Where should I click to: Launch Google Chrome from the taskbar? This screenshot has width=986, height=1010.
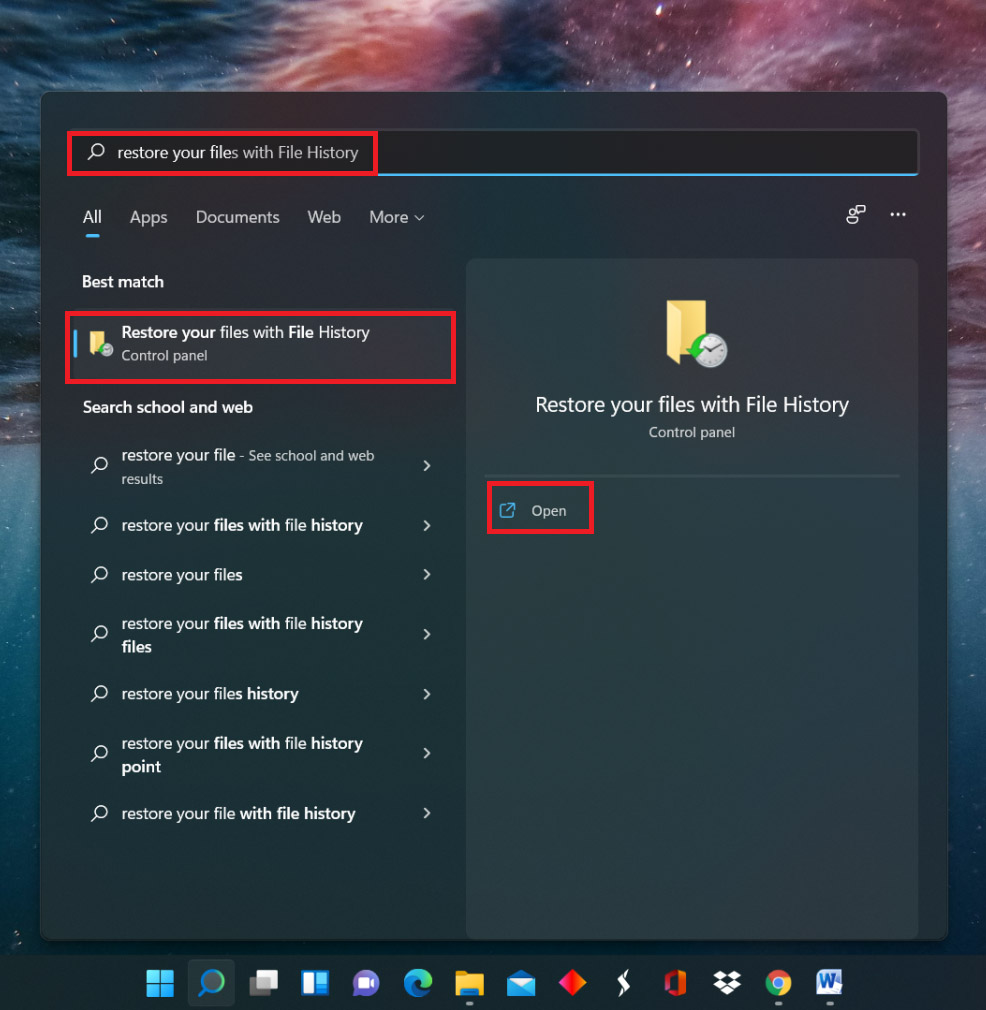(x=778, y=983)
